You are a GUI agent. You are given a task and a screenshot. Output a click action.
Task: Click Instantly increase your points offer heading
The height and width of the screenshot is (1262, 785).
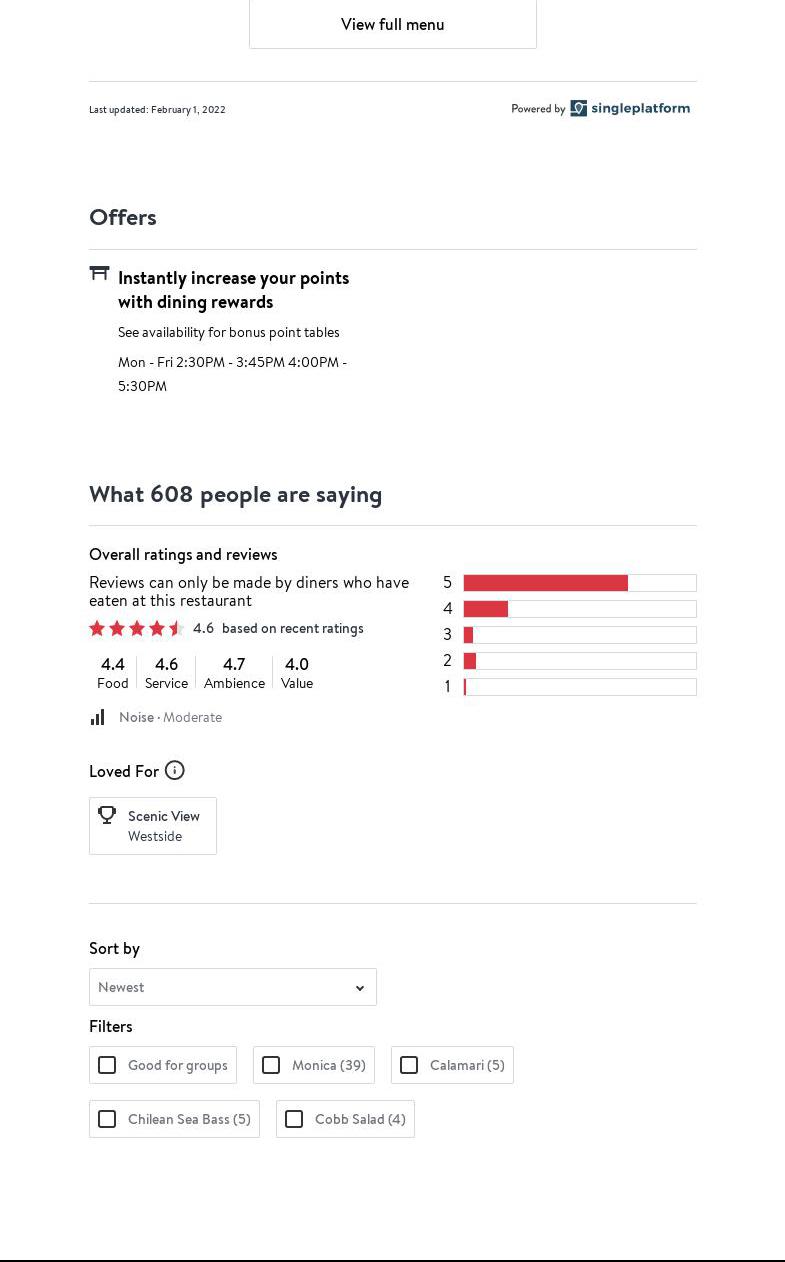[233, 289]
